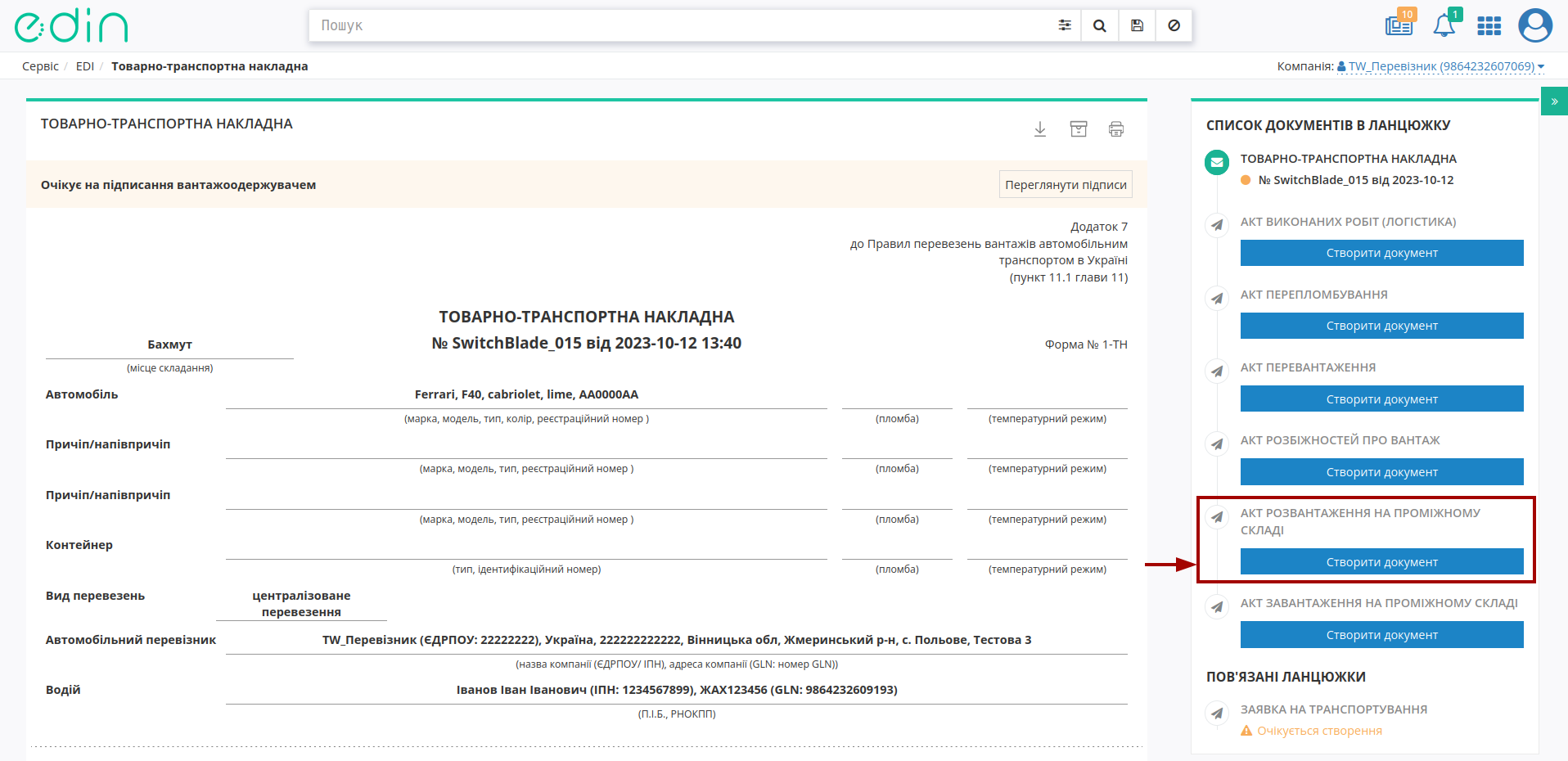Open search filter settings icon
The height and width of the screenshot is (761, 1568).
(1064, 25)
